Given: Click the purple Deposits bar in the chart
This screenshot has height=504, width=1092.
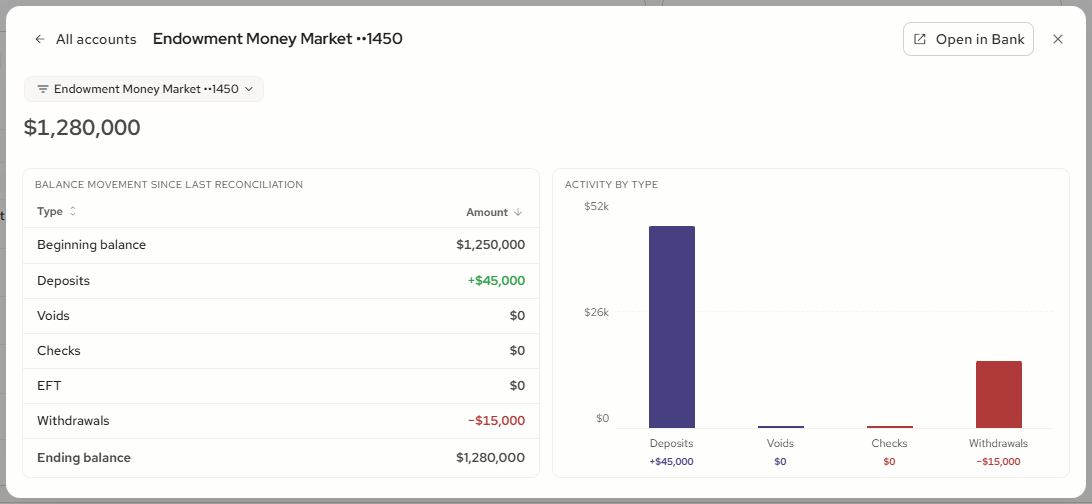Looking at the screenshot, I should (x=671, y=326).
